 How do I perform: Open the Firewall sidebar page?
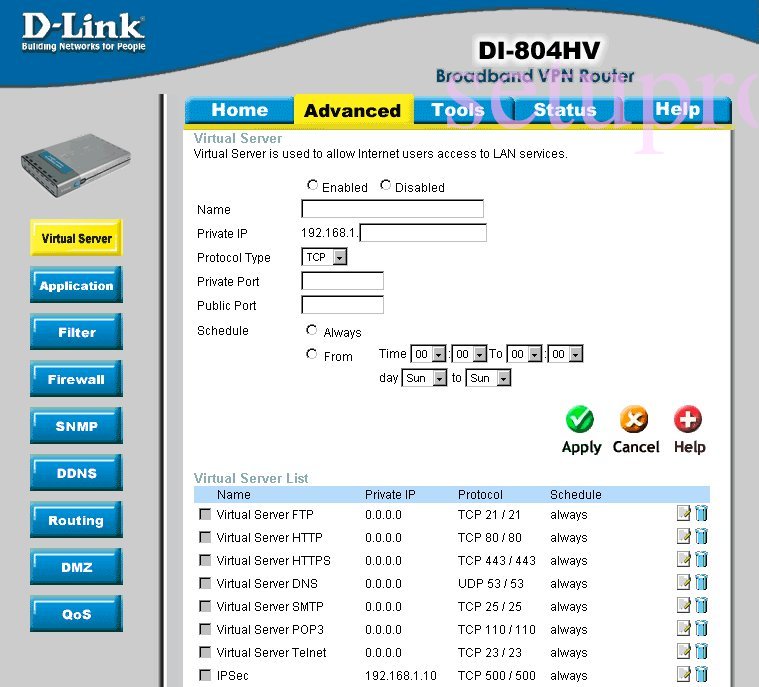click(76, 379)
